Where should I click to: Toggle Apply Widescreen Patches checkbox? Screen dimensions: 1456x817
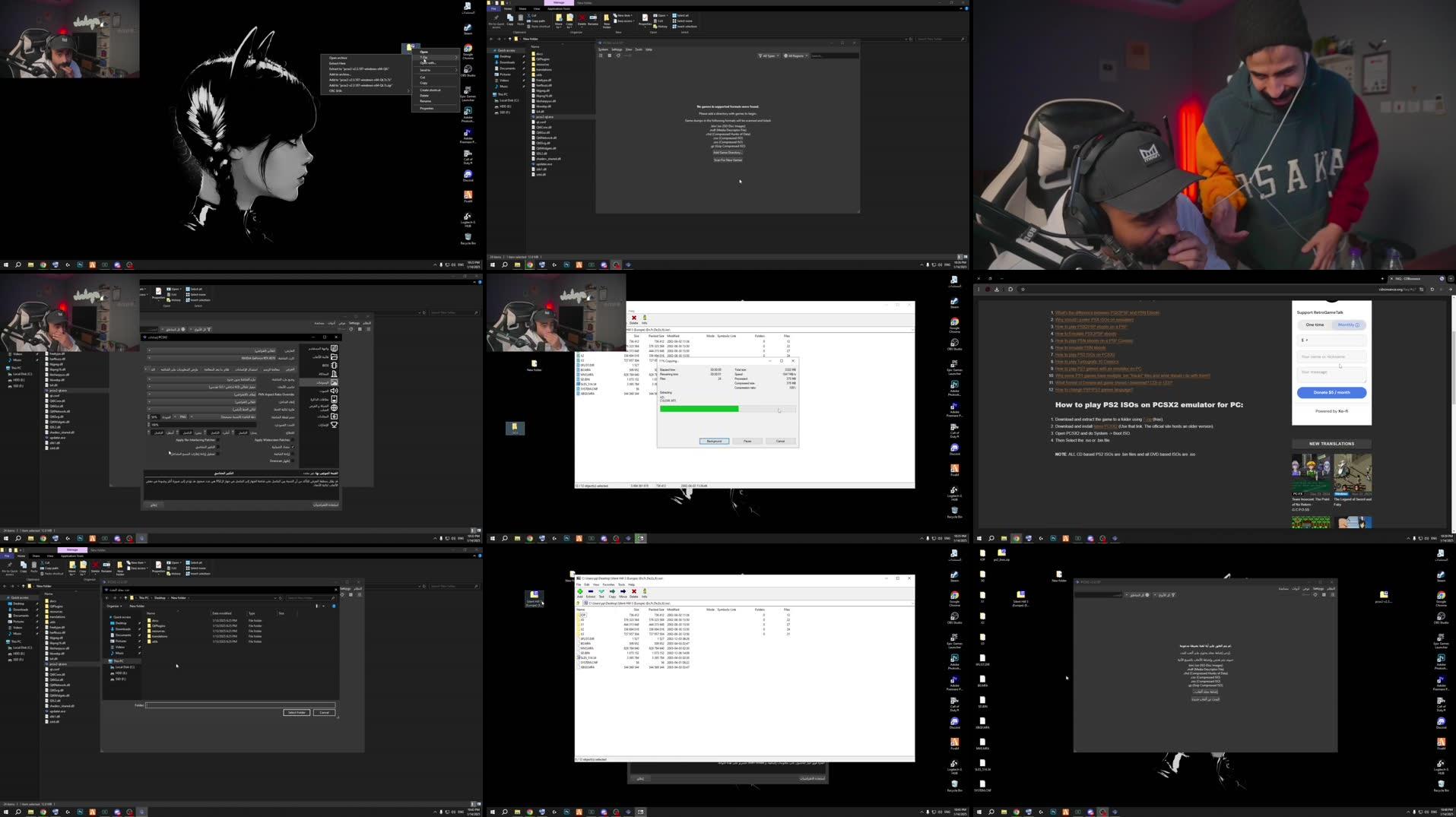[292, 439]
